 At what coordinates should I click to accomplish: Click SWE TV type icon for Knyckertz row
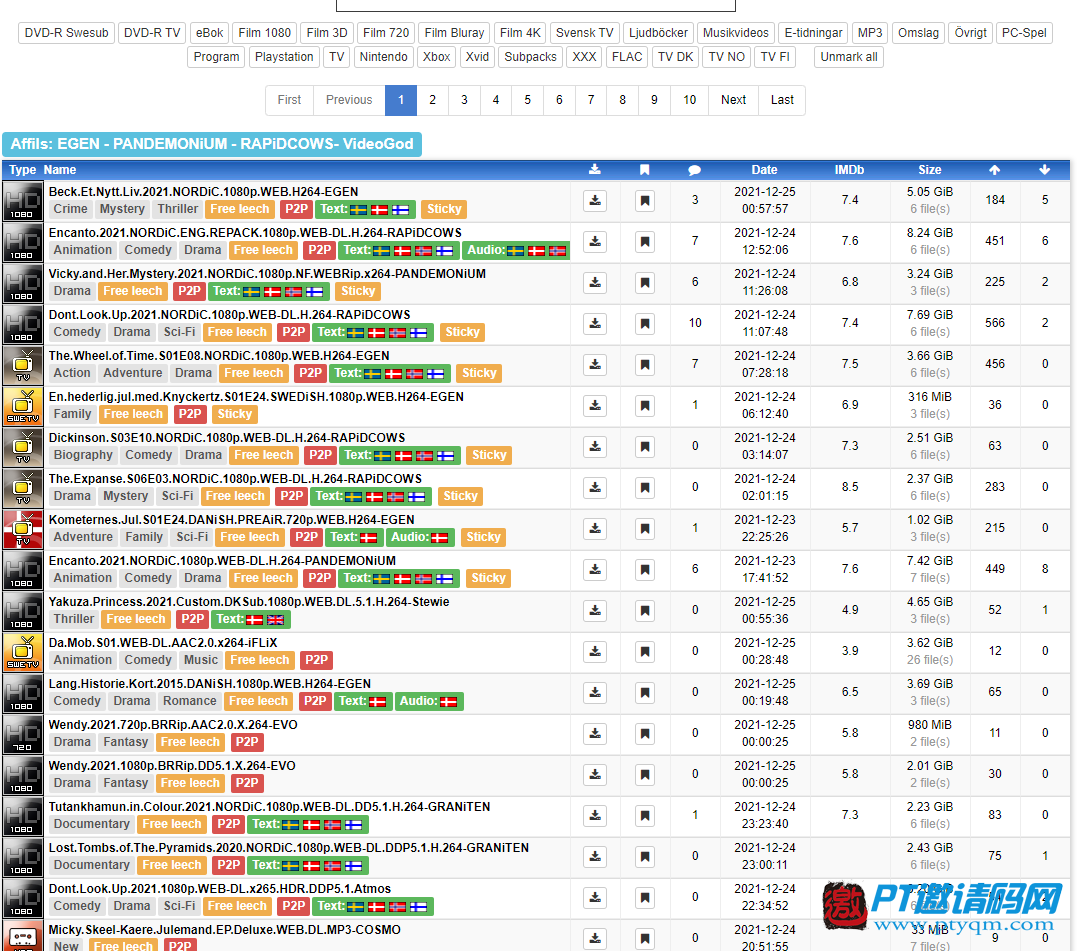[23, 406]
